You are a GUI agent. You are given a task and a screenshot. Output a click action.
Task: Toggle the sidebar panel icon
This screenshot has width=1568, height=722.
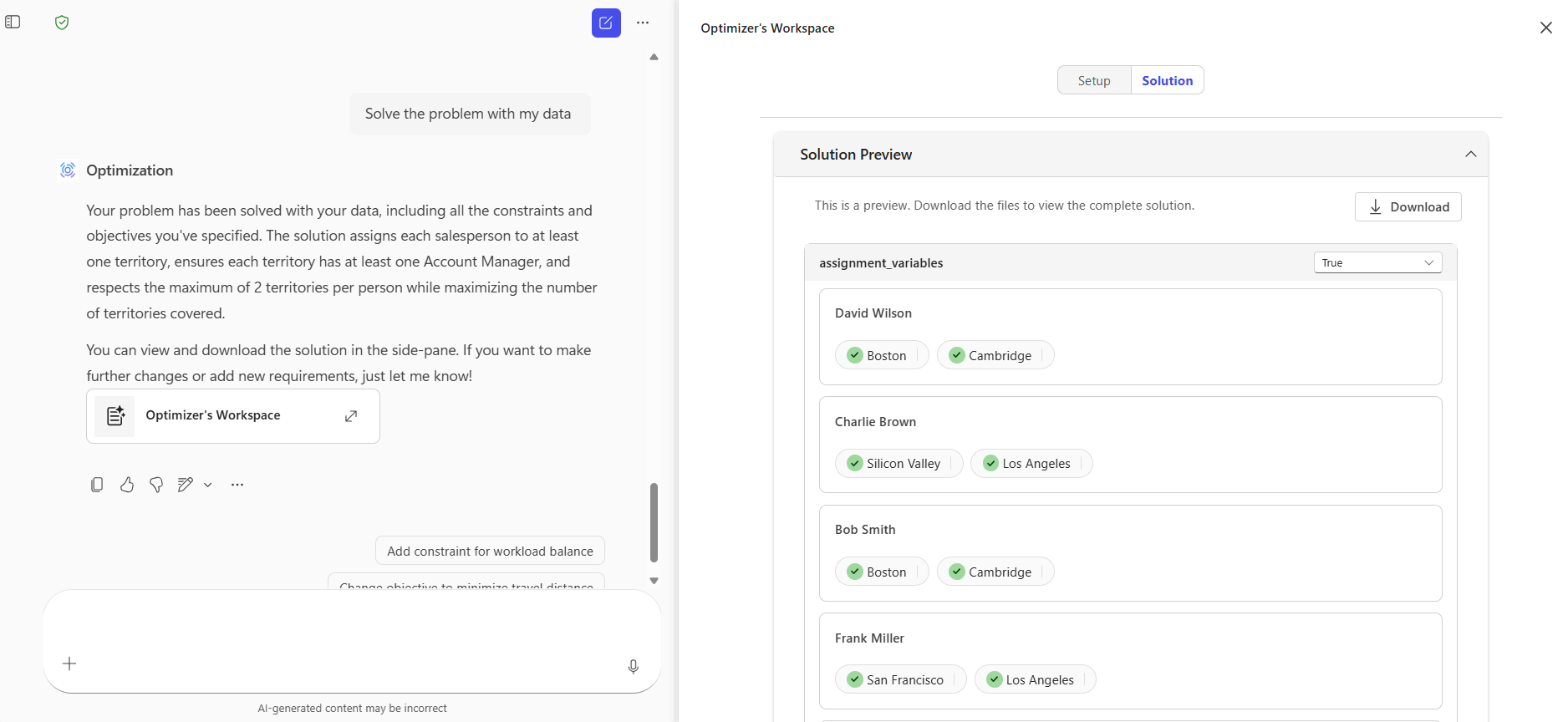click(13, 22)
